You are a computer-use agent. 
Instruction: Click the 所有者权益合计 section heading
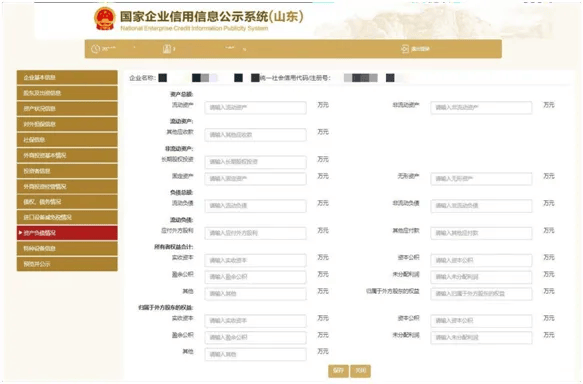(174, 247)
